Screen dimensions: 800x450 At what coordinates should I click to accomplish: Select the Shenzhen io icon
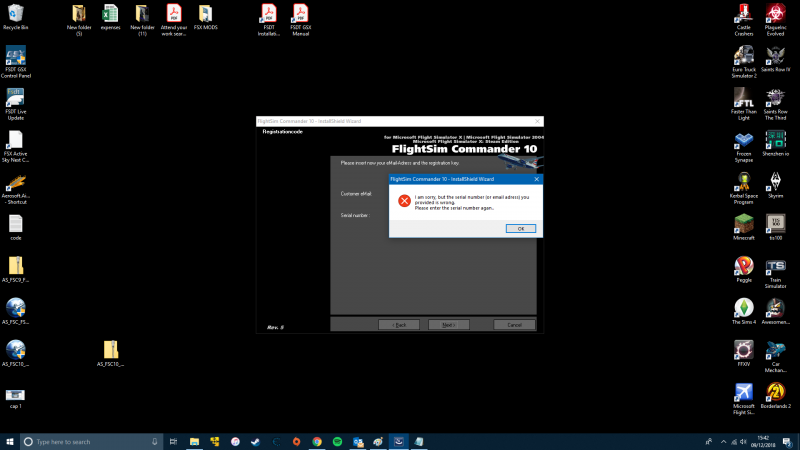(x=775, y=143)
